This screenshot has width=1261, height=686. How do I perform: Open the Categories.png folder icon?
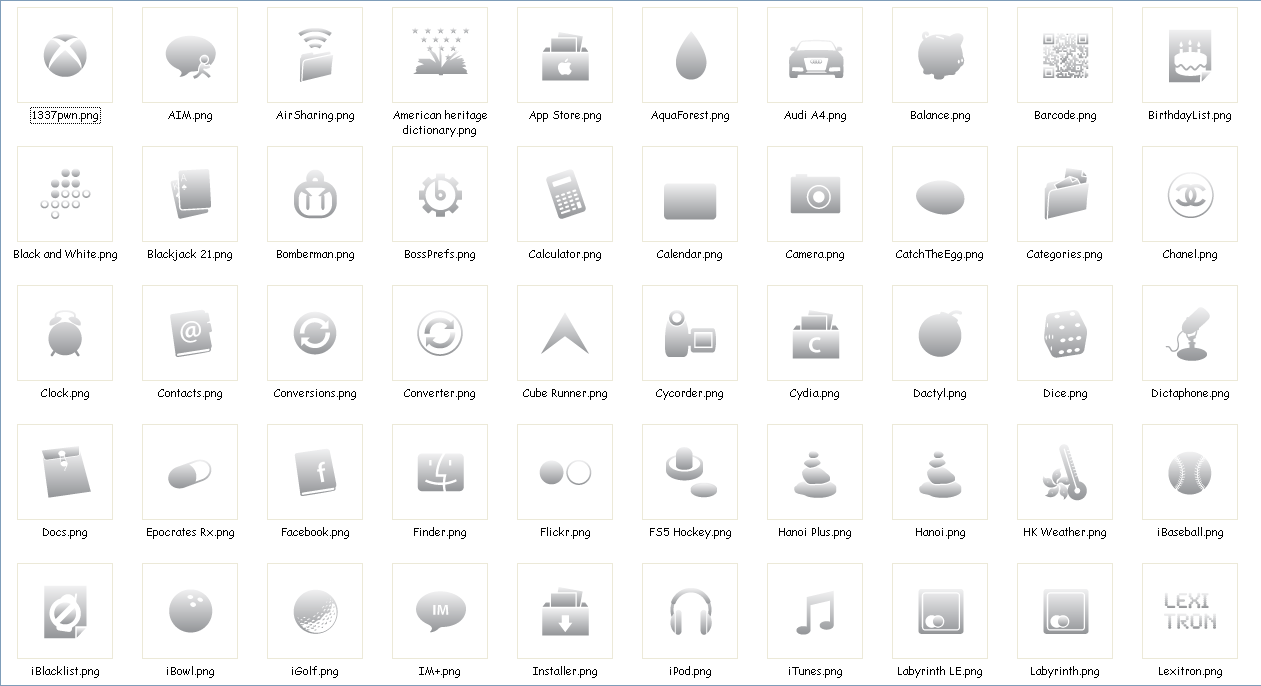click(x=1065, y=194)
